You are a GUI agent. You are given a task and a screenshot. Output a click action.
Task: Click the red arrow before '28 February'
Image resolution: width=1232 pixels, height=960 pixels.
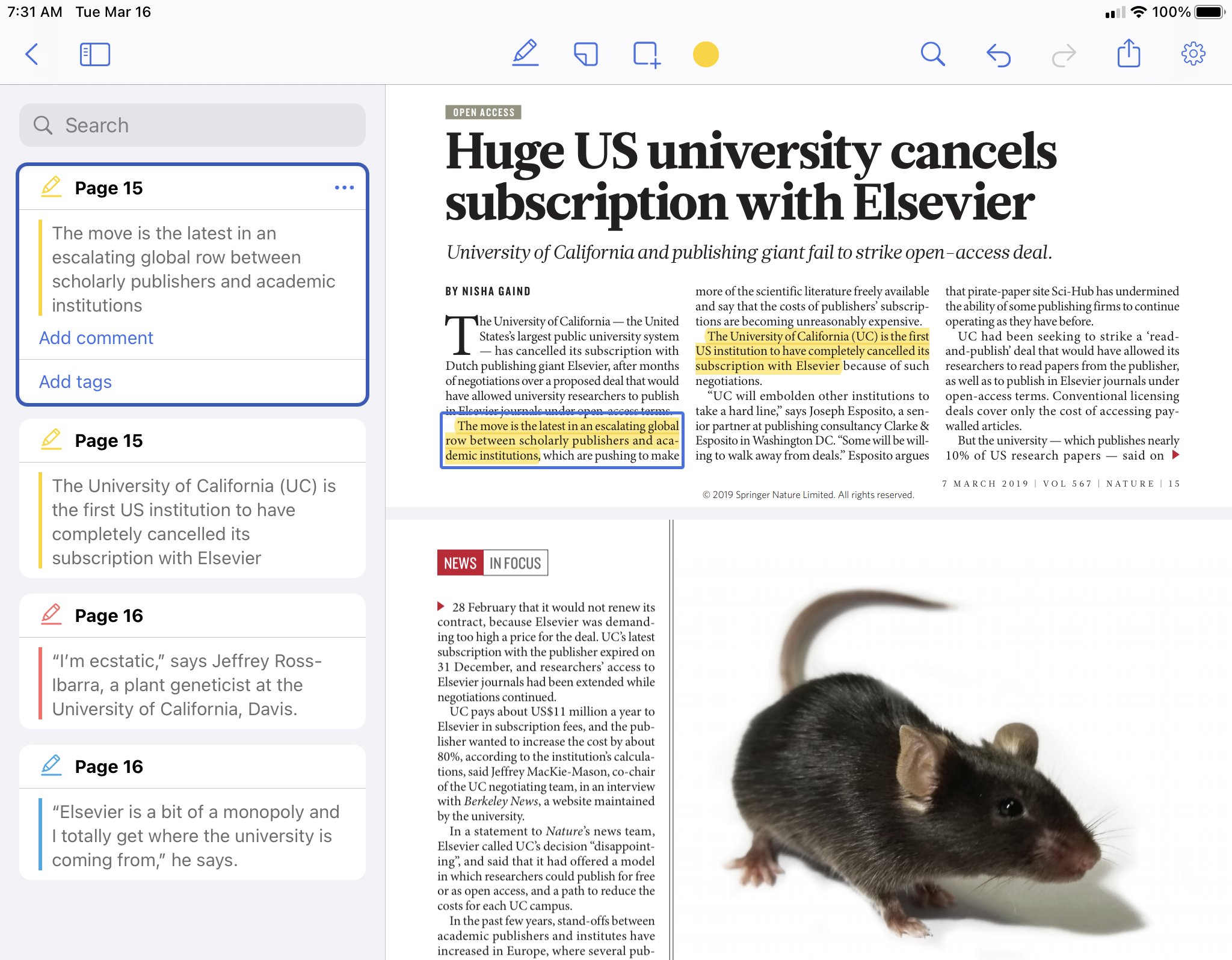[x=441, y=607]
